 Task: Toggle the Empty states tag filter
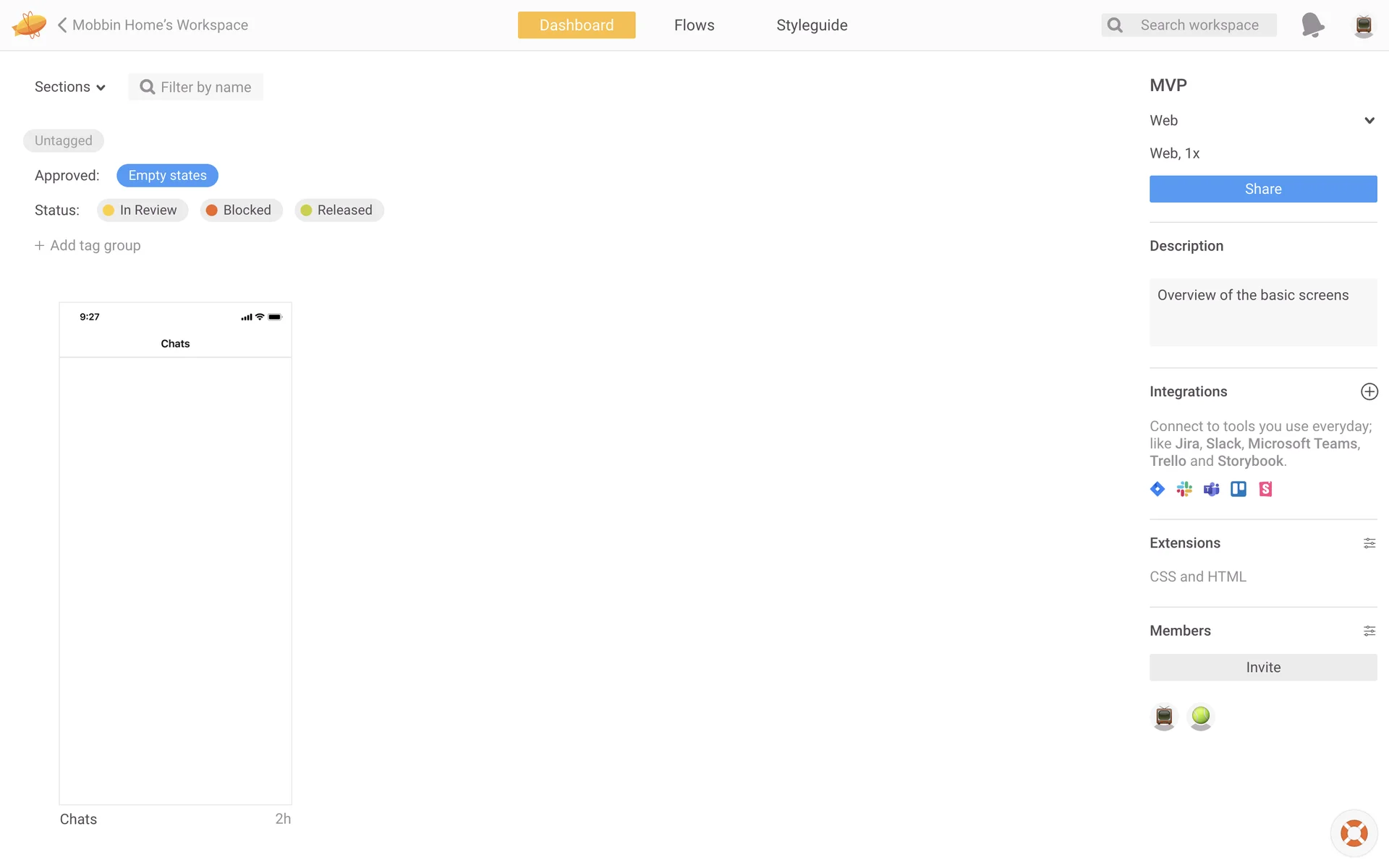[167, 175]
